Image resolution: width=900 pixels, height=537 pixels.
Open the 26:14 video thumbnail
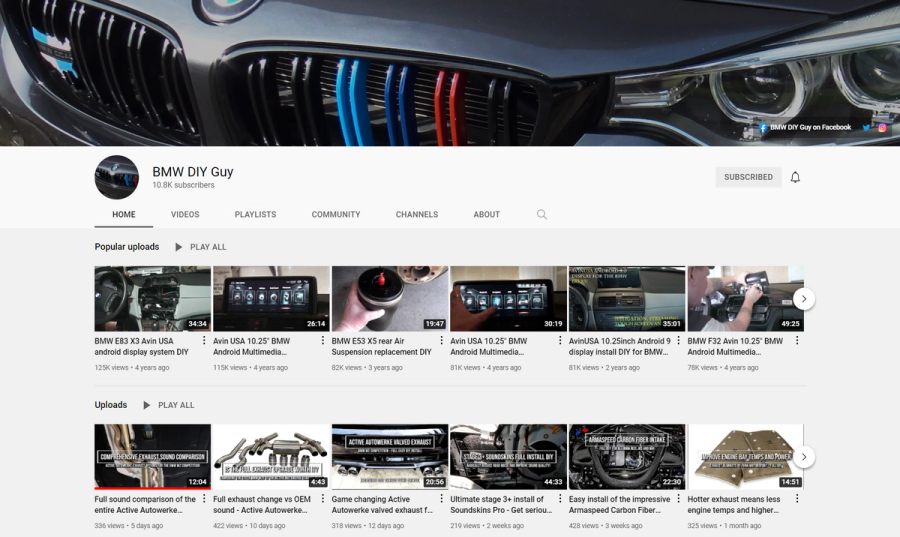271,299
